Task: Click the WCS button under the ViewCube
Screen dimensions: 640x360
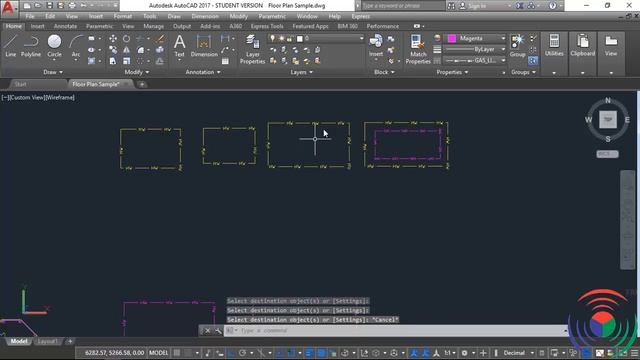Action: click(607, 154)
